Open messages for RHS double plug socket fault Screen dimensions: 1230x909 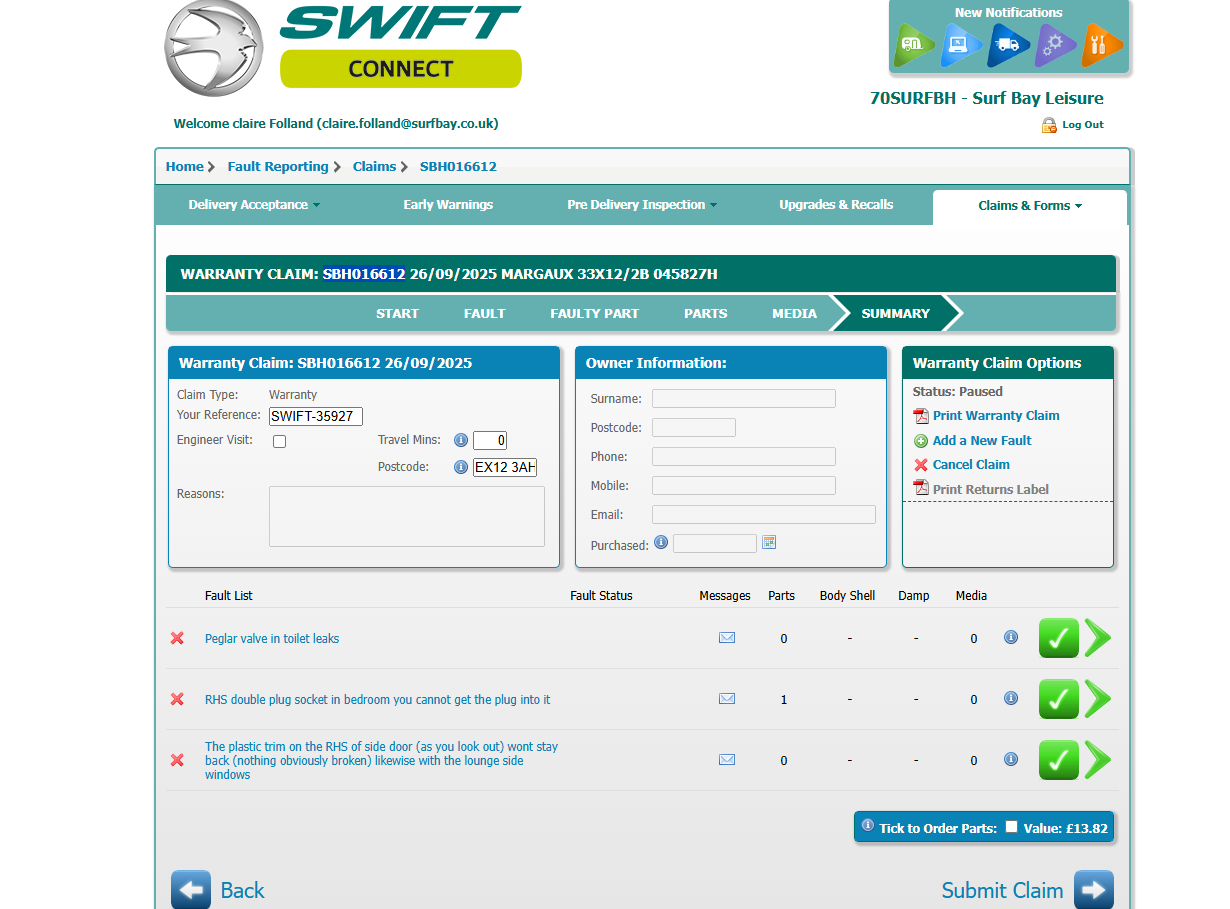click(727, 699)
